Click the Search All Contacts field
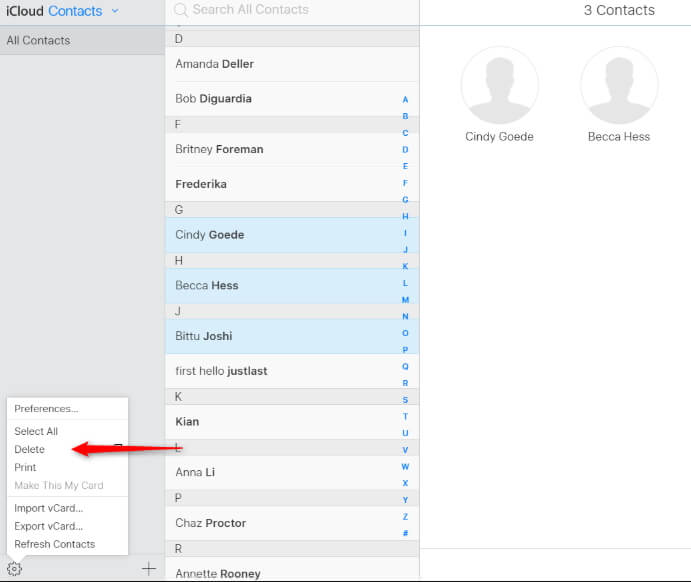This screenshot has height=582, width=691. pyautogui.click(x=293, y=10)
